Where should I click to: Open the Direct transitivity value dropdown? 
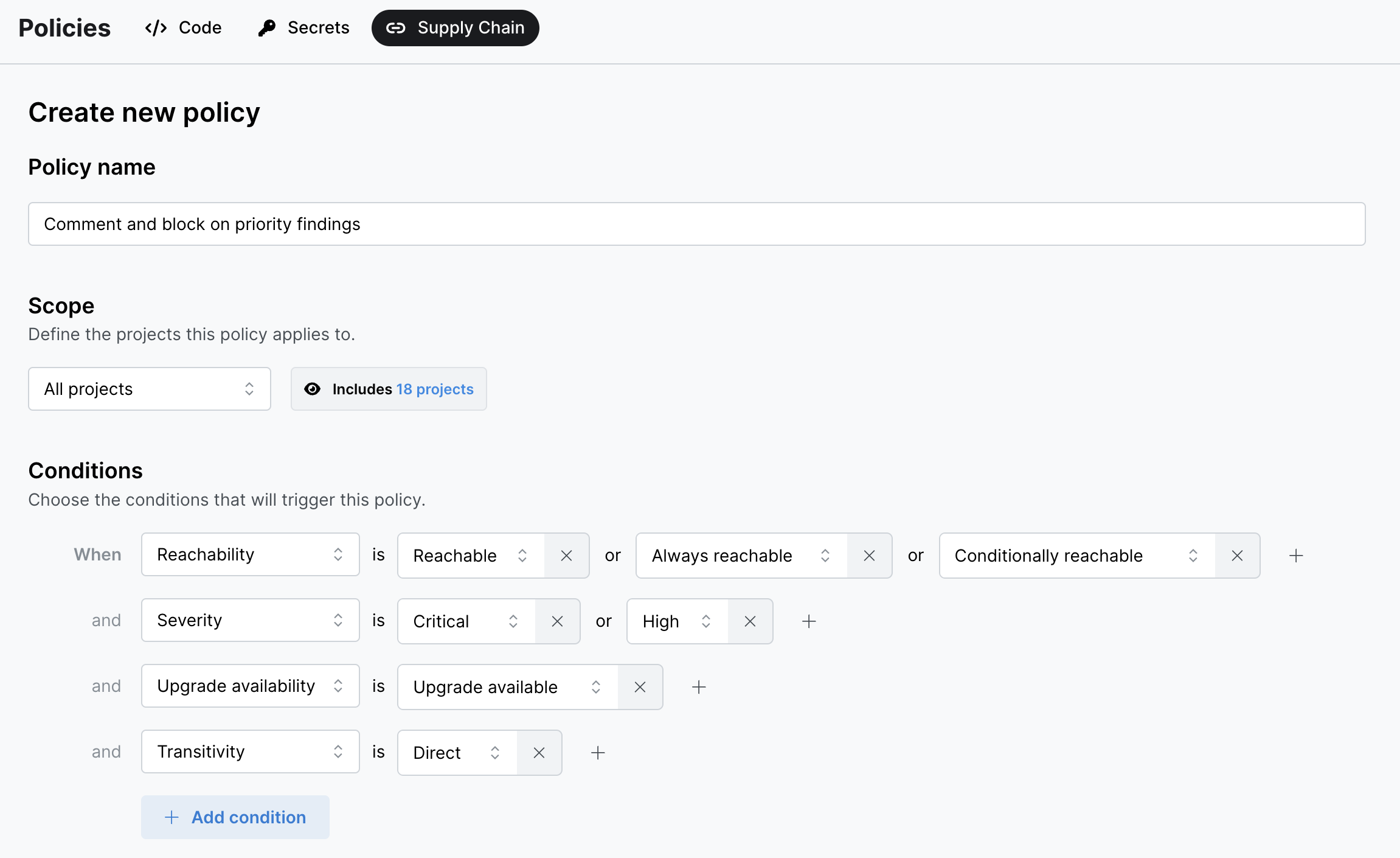tap(457, 753)
